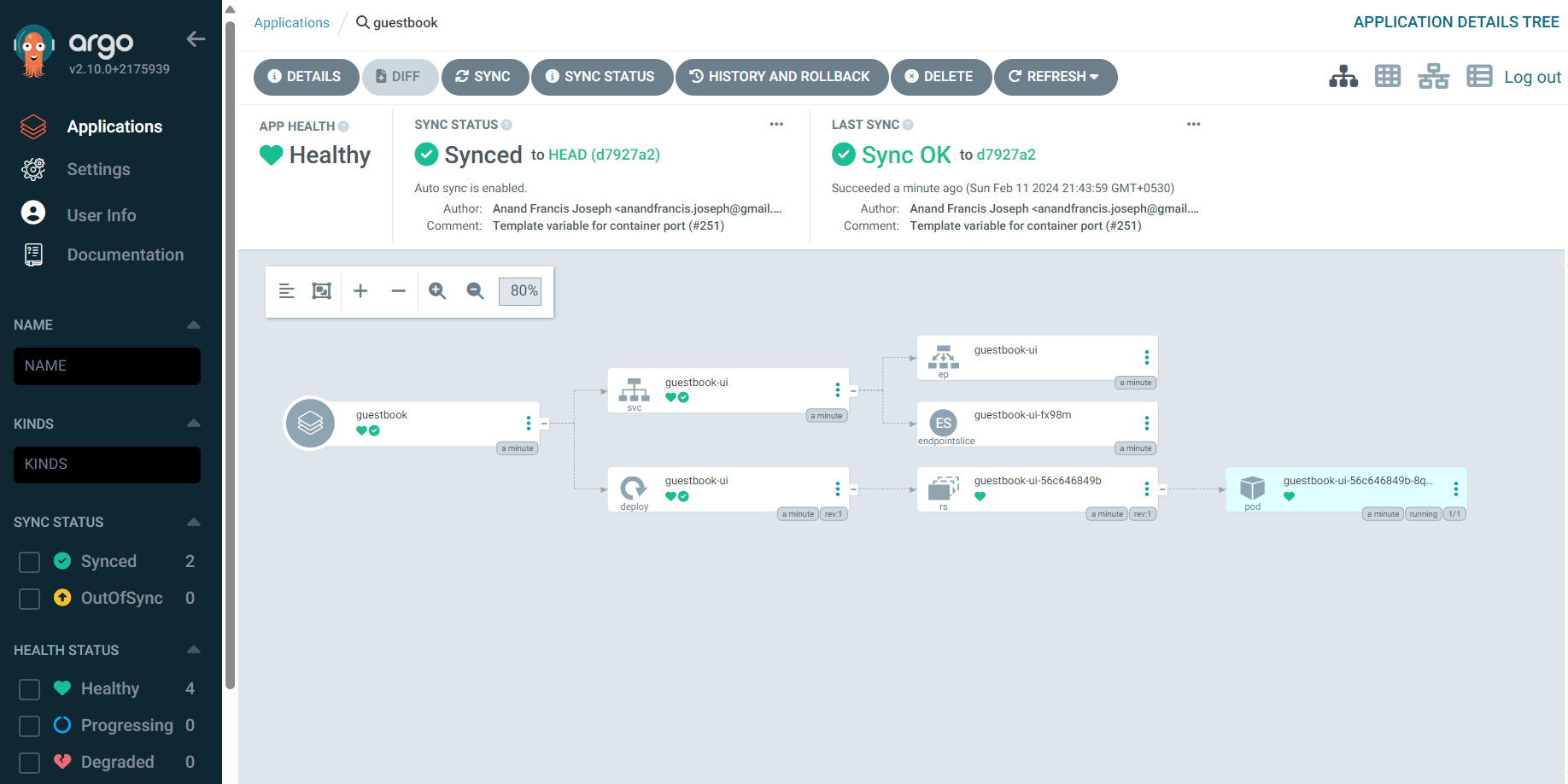
Task: Open the guestbook app node kebab menu
Action: 529,423
